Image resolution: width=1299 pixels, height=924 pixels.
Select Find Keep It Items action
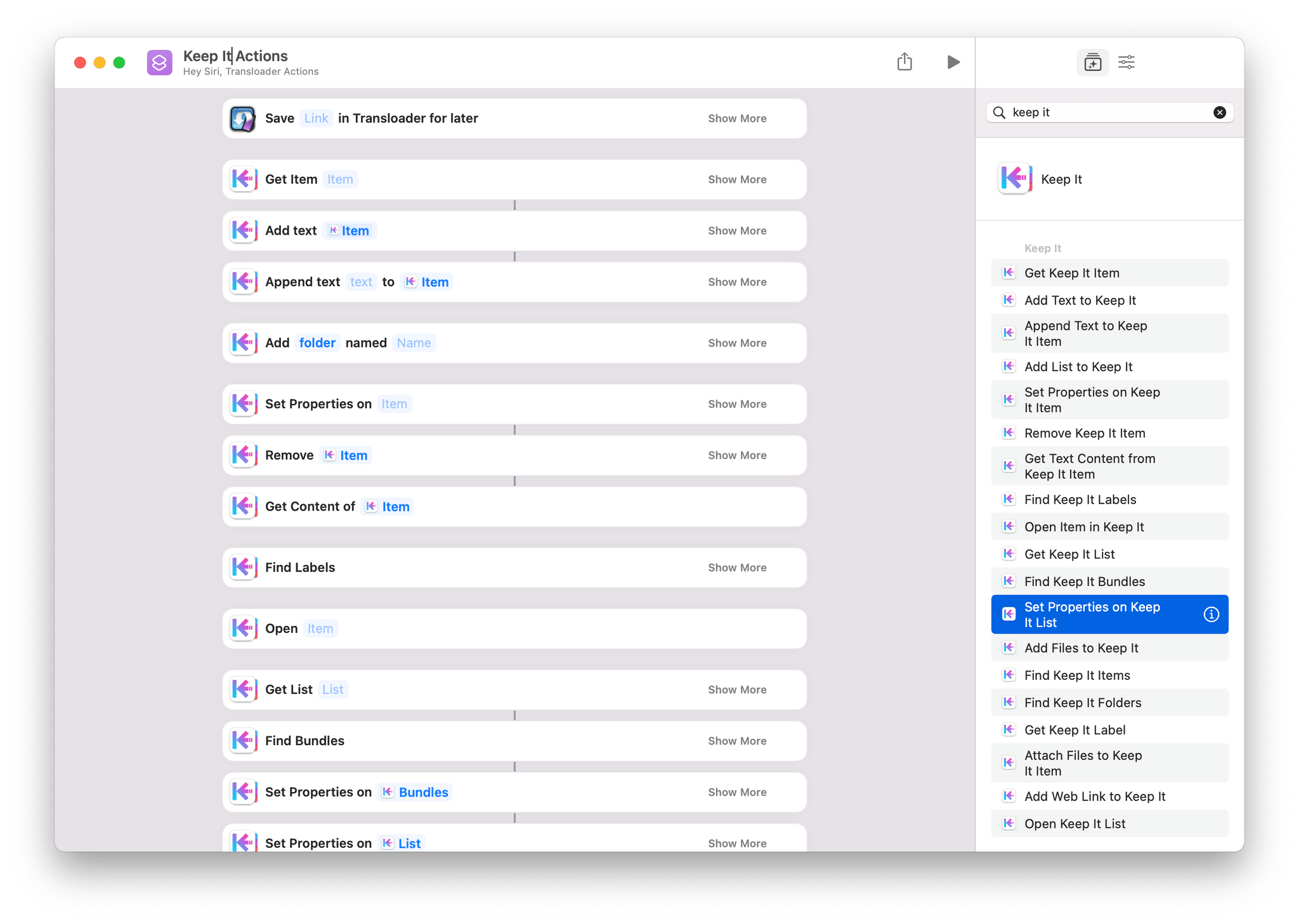coord(1109,675)
